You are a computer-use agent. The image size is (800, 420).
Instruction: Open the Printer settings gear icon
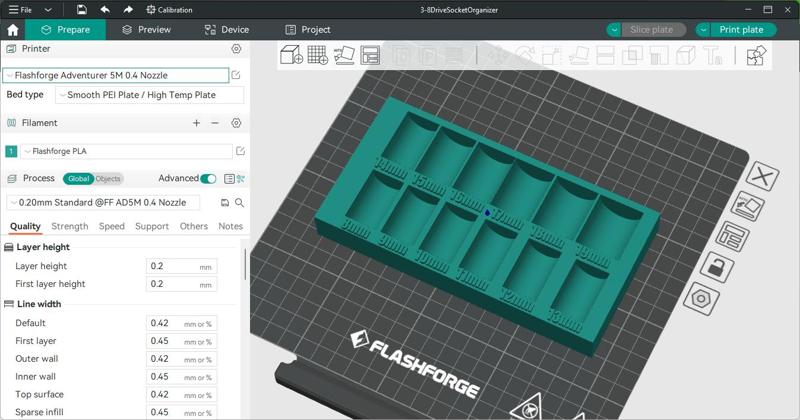pyautogui.click(x=236, y=49)
